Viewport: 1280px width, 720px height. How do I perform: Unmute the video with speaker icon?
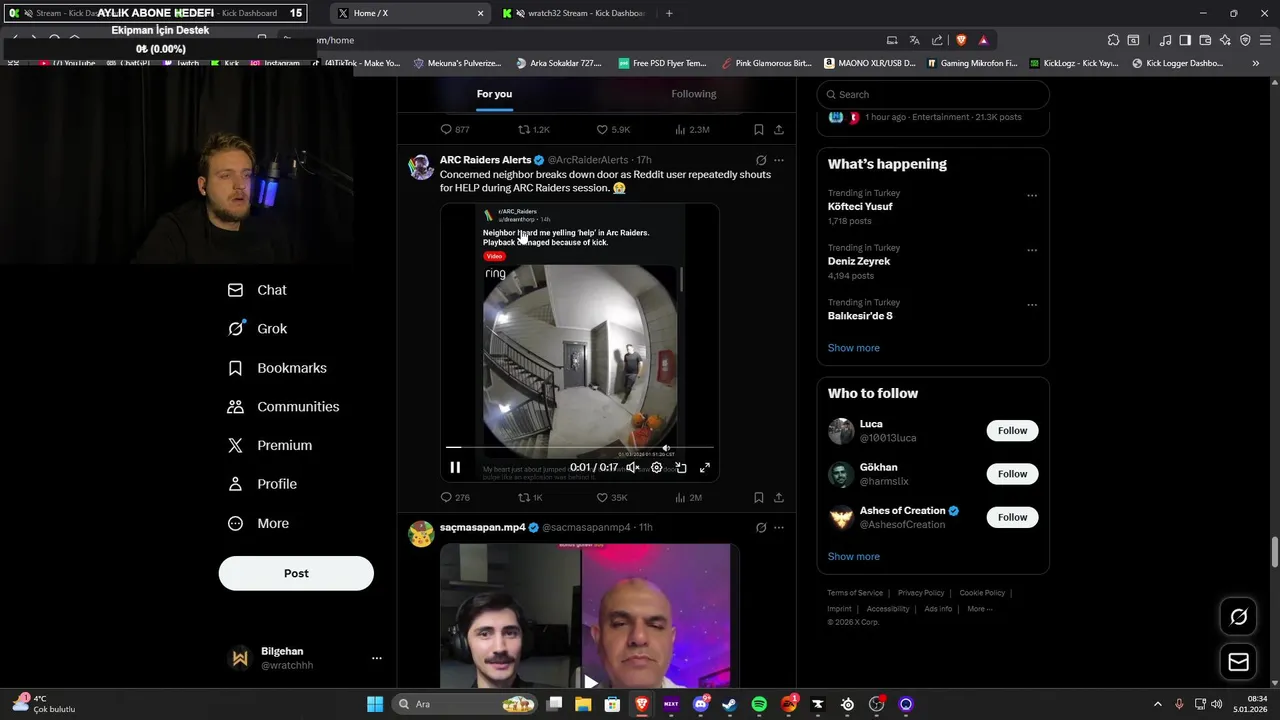tap(632, 467)
